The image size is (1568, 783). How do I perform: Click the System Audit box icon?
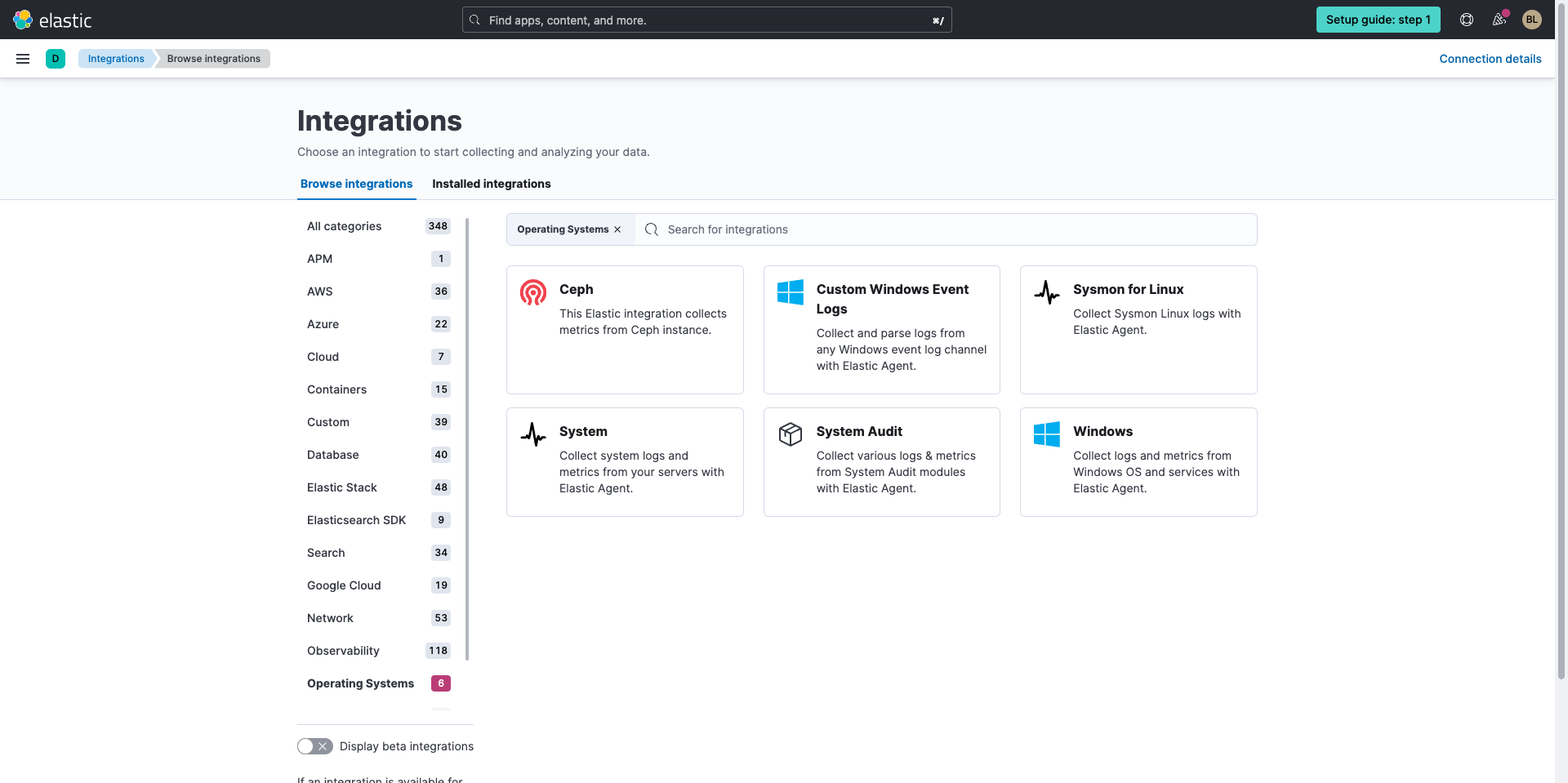(x=791, y=434)
